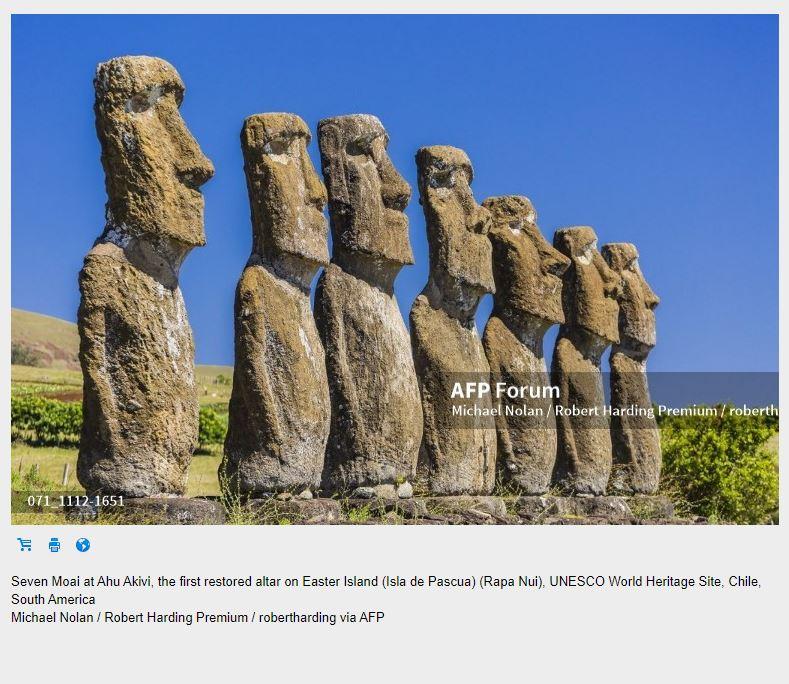Screen dimensions: 789x684
Task: Click the leftmost tallest Moai statue's head
Action: click(151, 151)
